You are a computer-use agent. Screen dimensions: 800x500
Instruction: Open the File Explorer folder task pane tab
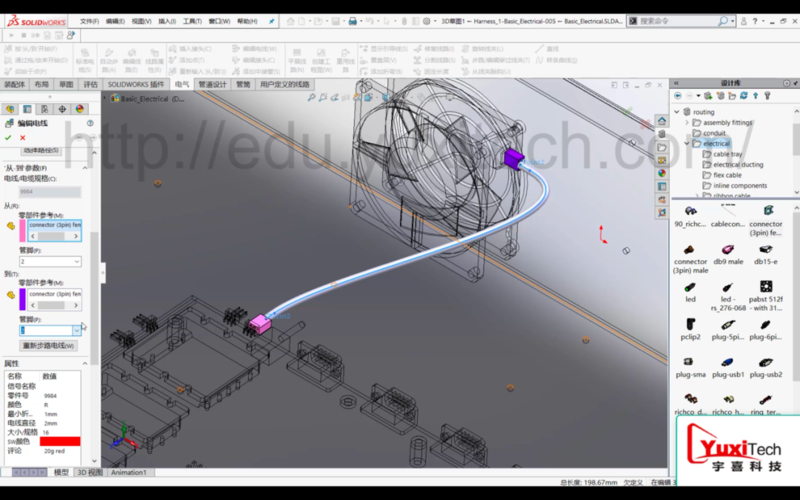662,147
